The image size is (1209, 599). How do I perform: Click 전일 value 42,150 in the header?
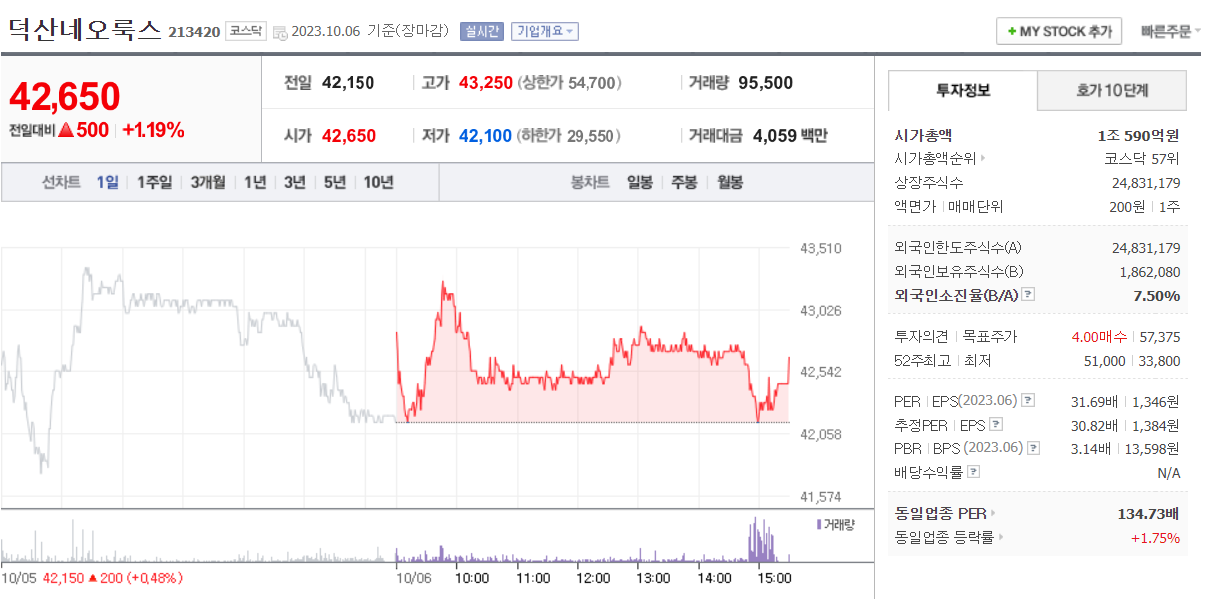348,83
